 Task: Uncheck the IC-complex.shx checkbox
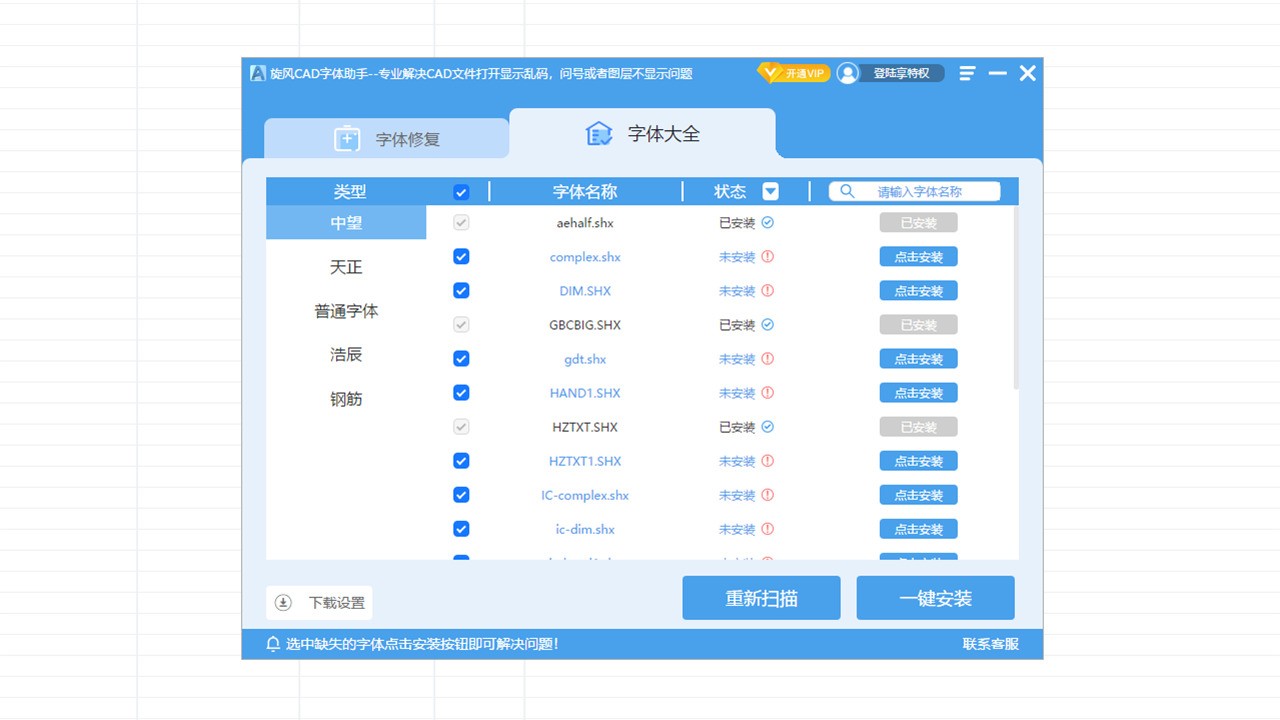pos(461,494)
